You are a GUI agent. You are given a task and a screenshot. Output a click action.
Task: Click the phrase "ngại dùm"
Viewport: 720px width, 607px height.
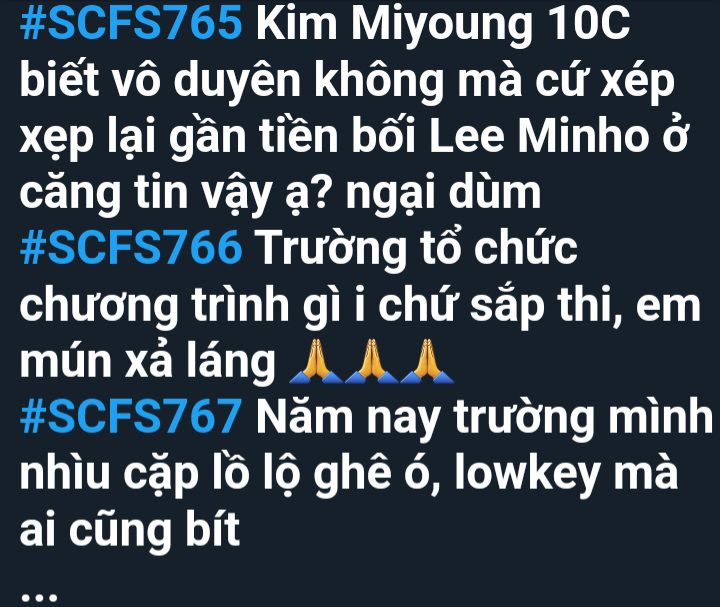click(x=444, y=193)
